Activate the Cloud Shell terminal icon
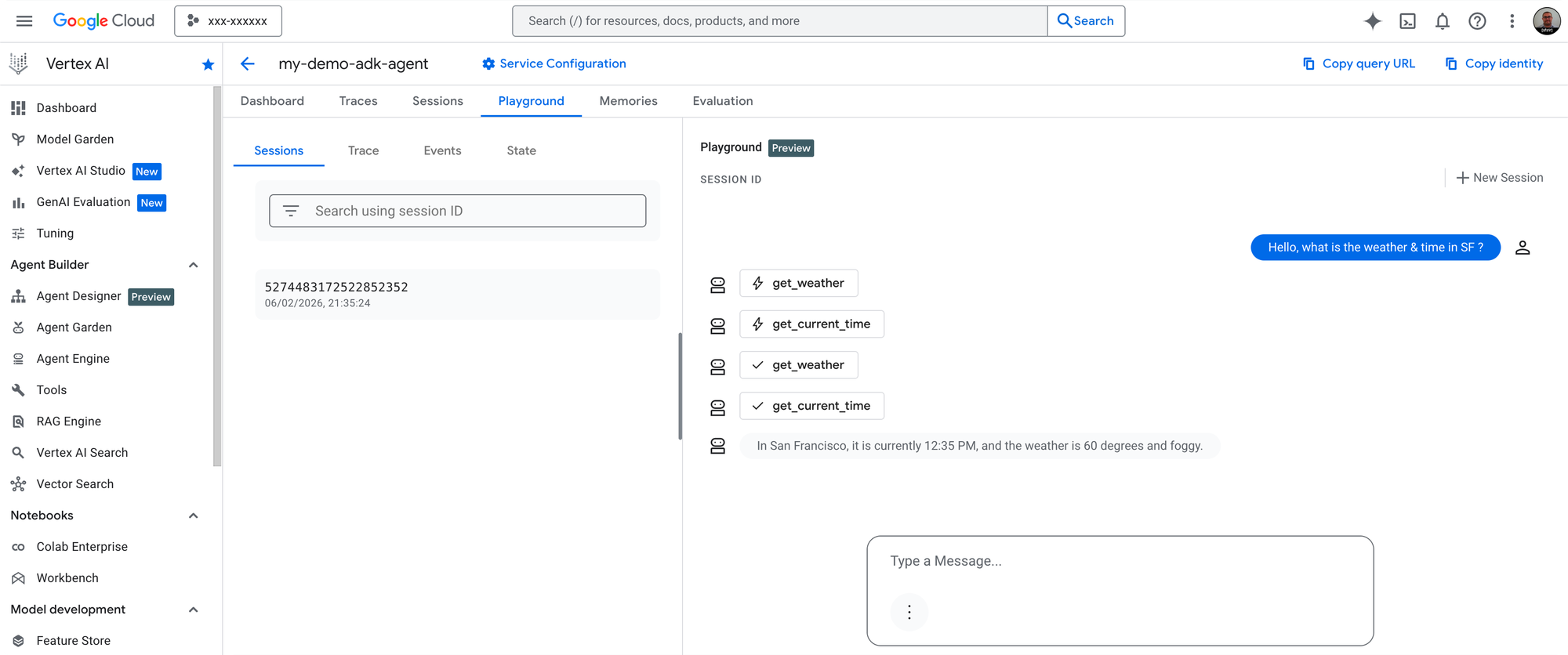The width and height of the screenshot is (1568, 655). click(1407, 21)
